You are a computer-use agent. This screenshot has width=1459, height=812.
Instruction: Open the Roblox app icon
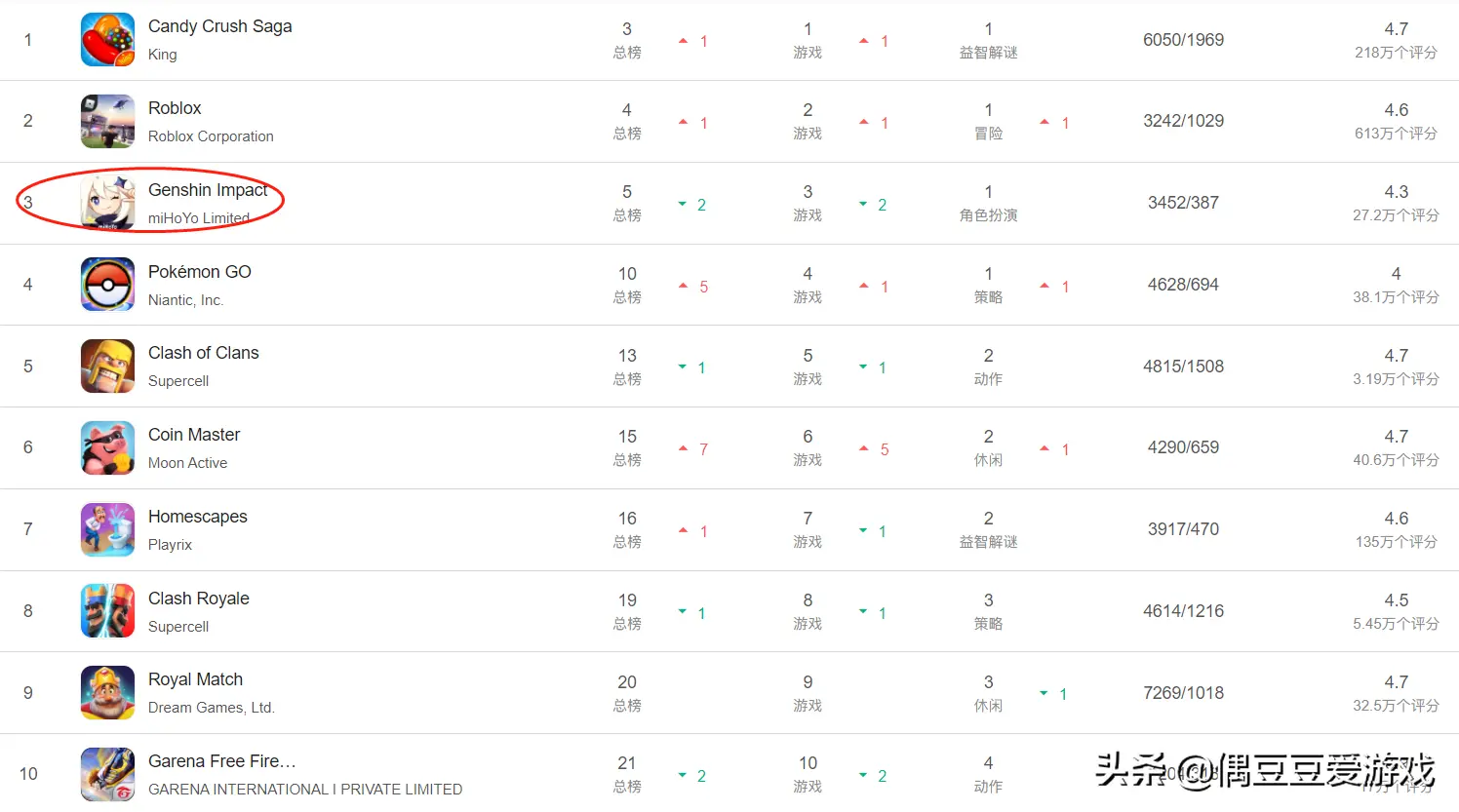107,121
